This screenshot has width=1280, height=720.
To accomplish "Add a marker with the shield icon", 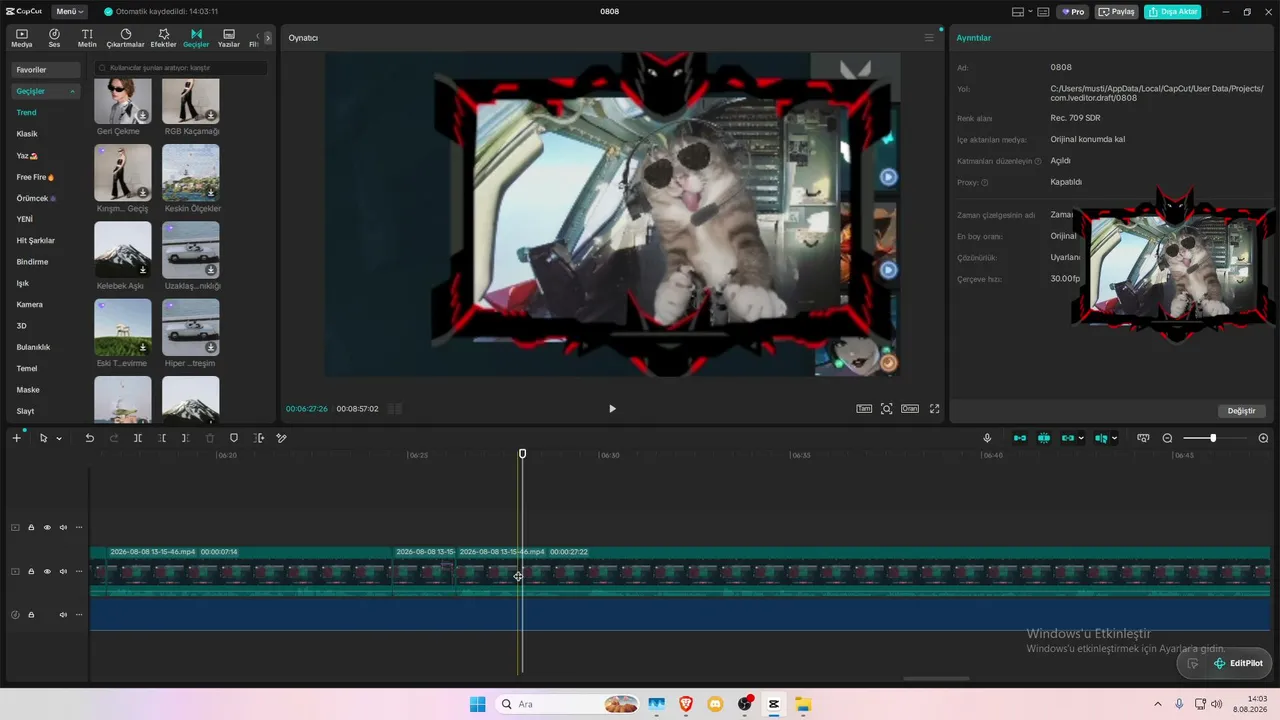I will (x=234, y=438).
